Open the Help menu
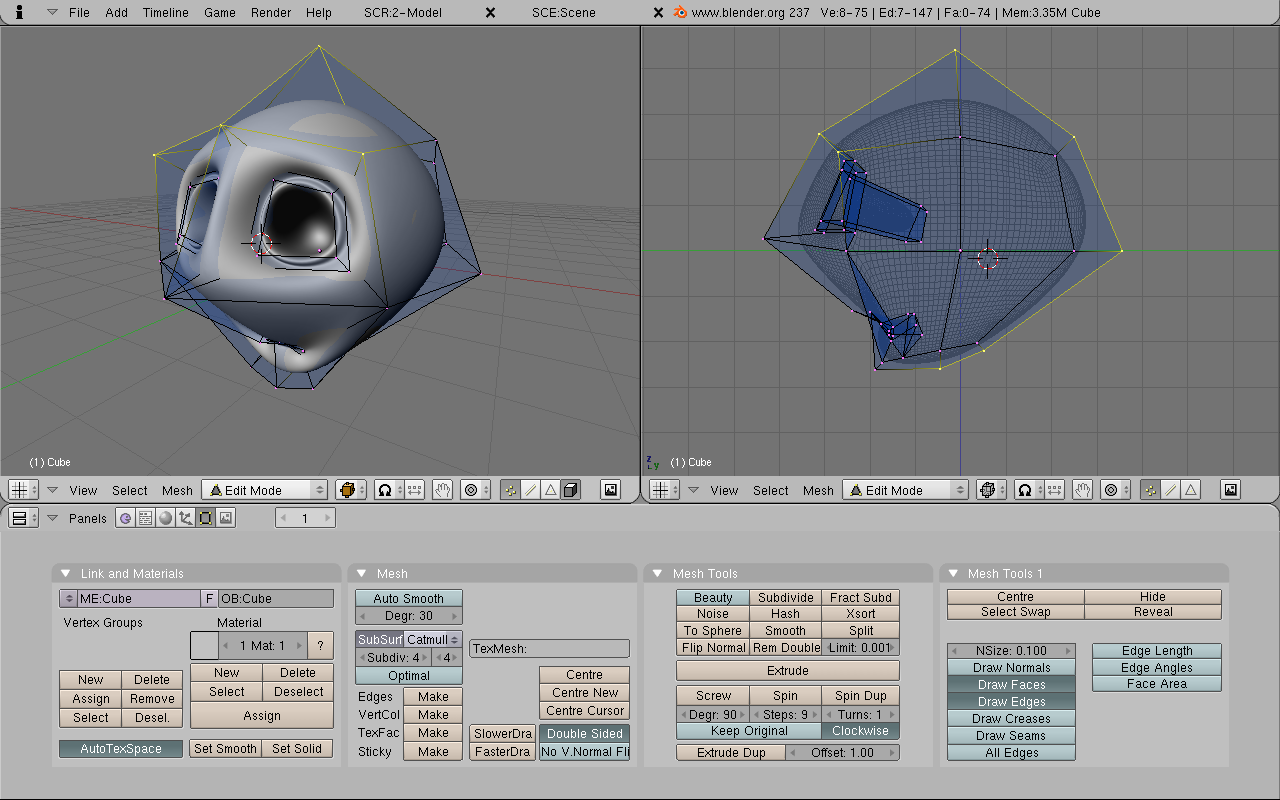This screenshot has height=800, width=1280. pos(319,13)
